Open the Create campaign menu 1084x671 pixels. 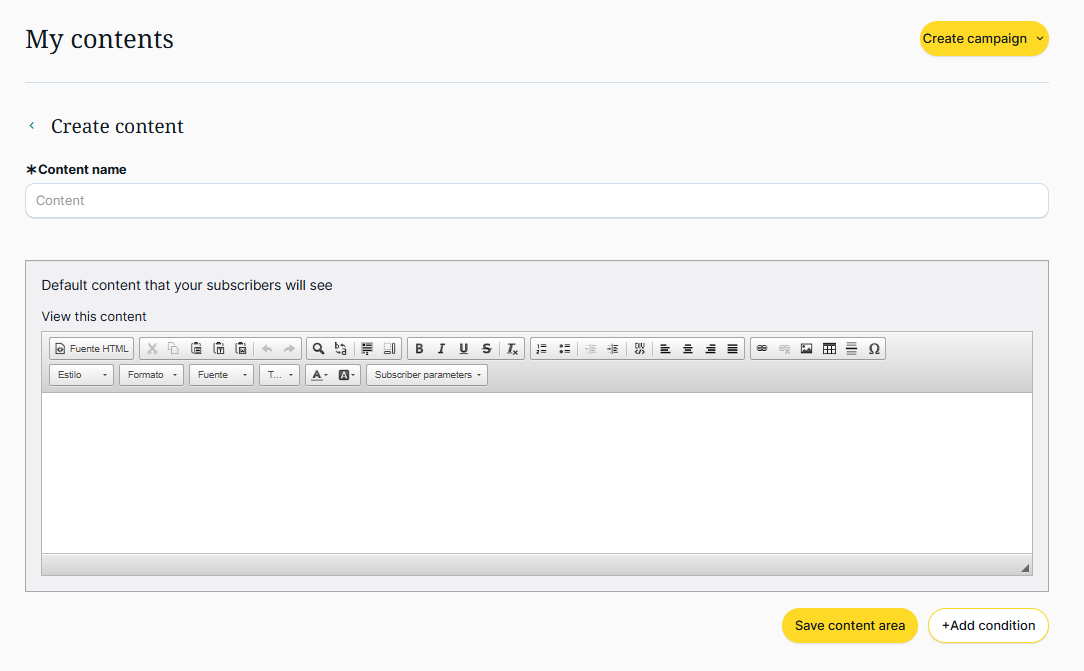tap(983, 39)
